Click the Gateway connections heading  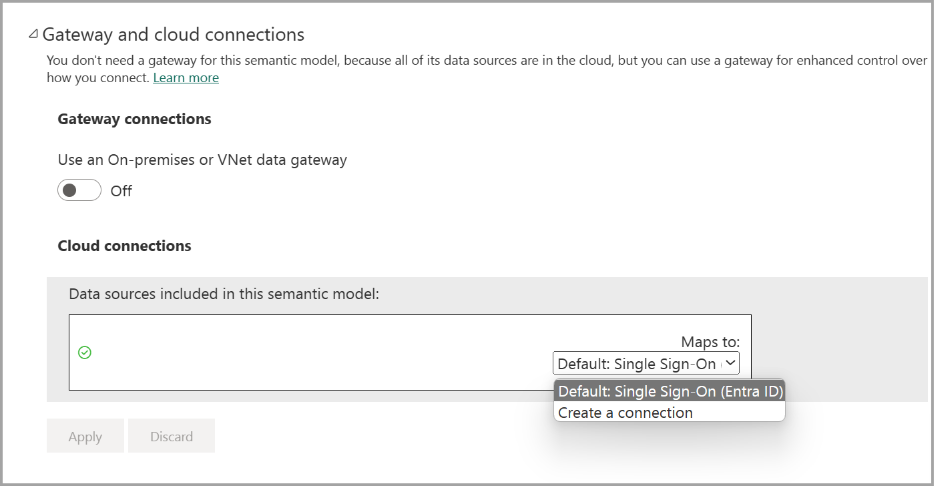click(134, 119)
